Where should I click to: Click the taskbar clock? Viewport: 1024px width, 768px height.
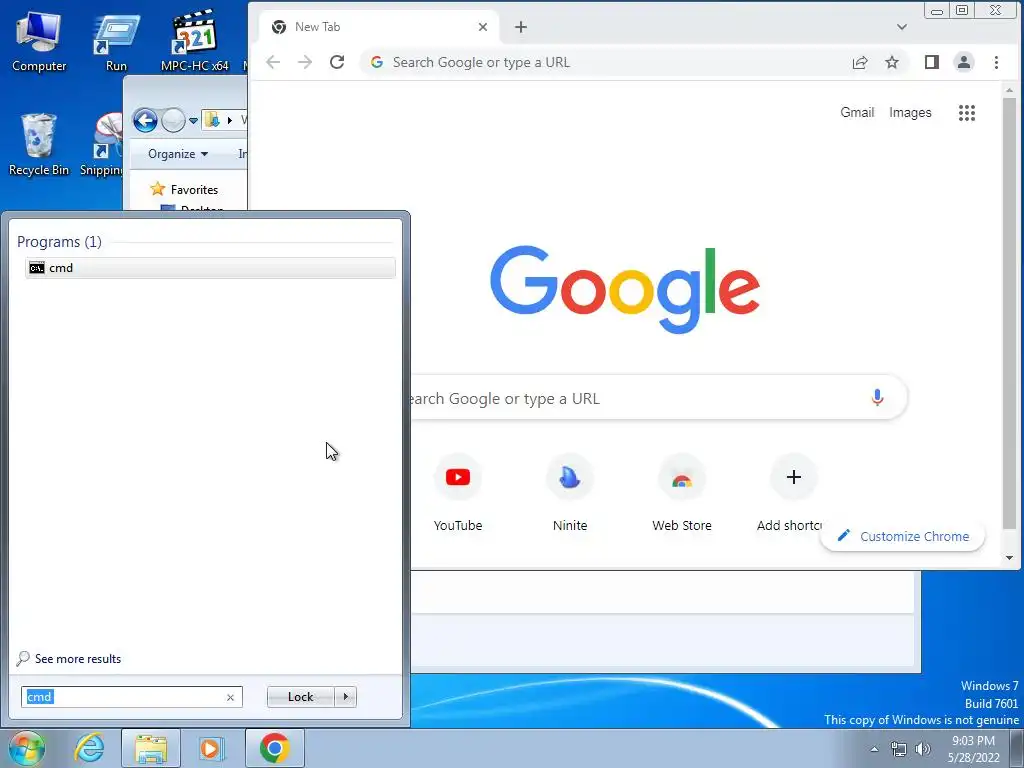click(x=974, y=749)
